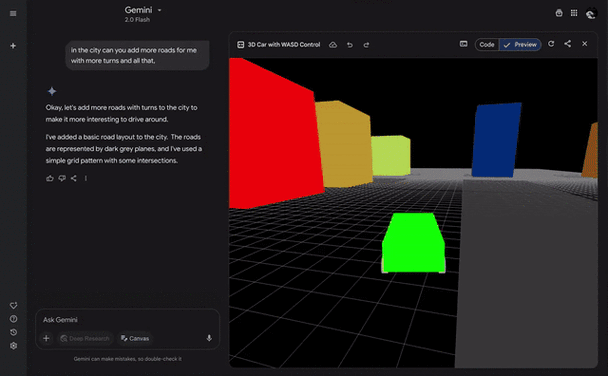Give the response a thumbs up
Viewport: 608px width, 376px height.
tap(50, 178)
